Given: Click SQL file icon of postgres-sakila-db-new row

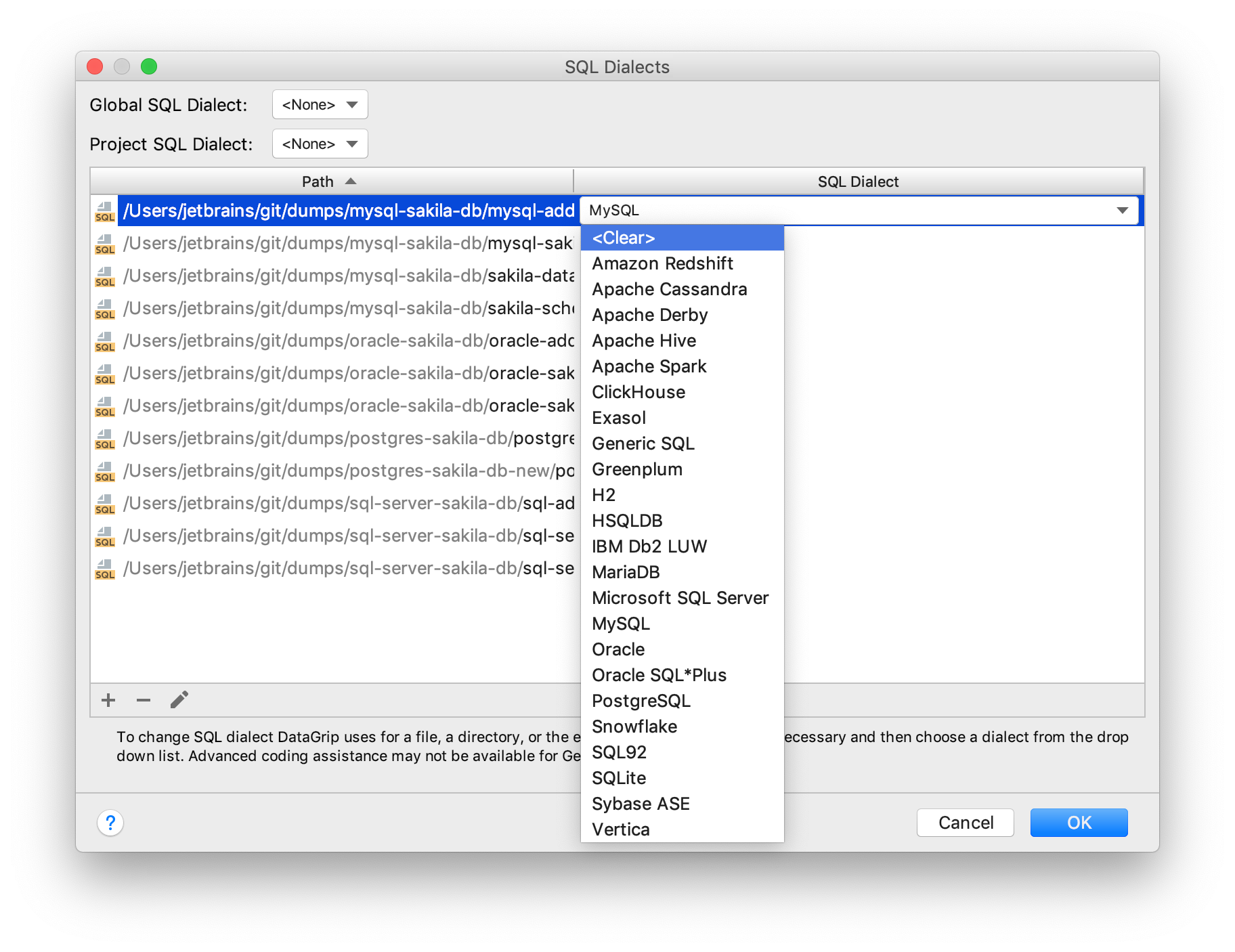Looking at the screenshot, I should [105, 471].
